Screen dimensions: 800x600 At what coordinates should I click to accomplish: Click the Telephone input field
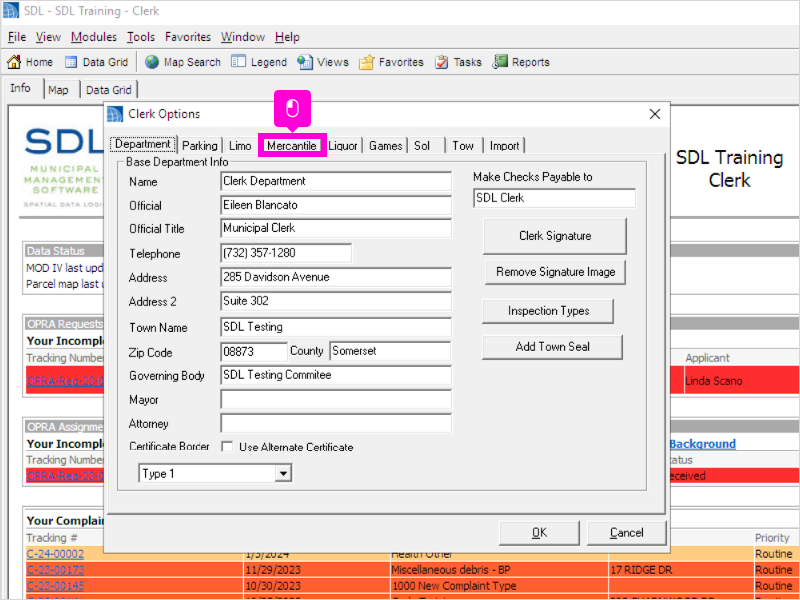[286, 253]
